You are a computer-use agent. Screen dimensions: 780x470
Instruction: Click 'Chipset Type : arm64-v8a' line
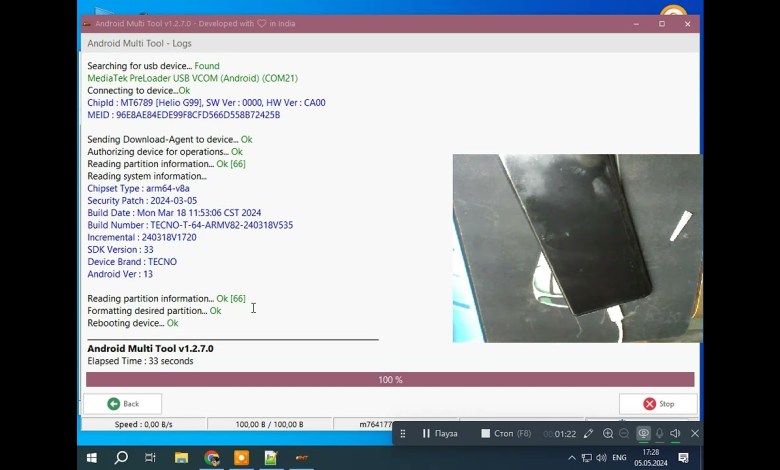138,188
